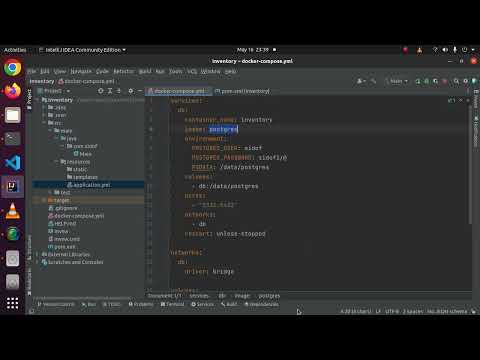Image resolution: width=480 pixels, height=360 pixels.
Task: Switch to the pom.xml (inventory) tab
Action: pos(243,91)
